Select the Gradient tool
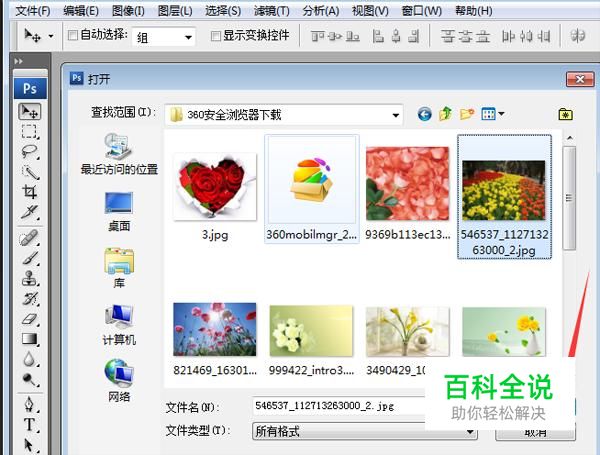 [x=29, y=339]
